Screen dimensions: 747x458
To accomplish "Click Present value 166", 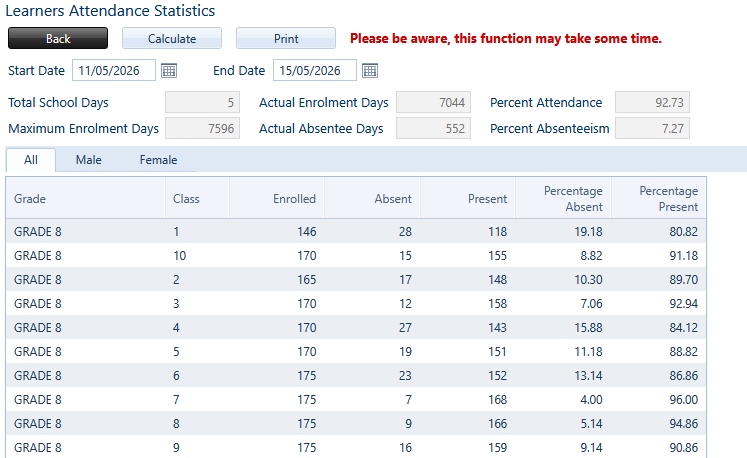I will tap(497, 423).
